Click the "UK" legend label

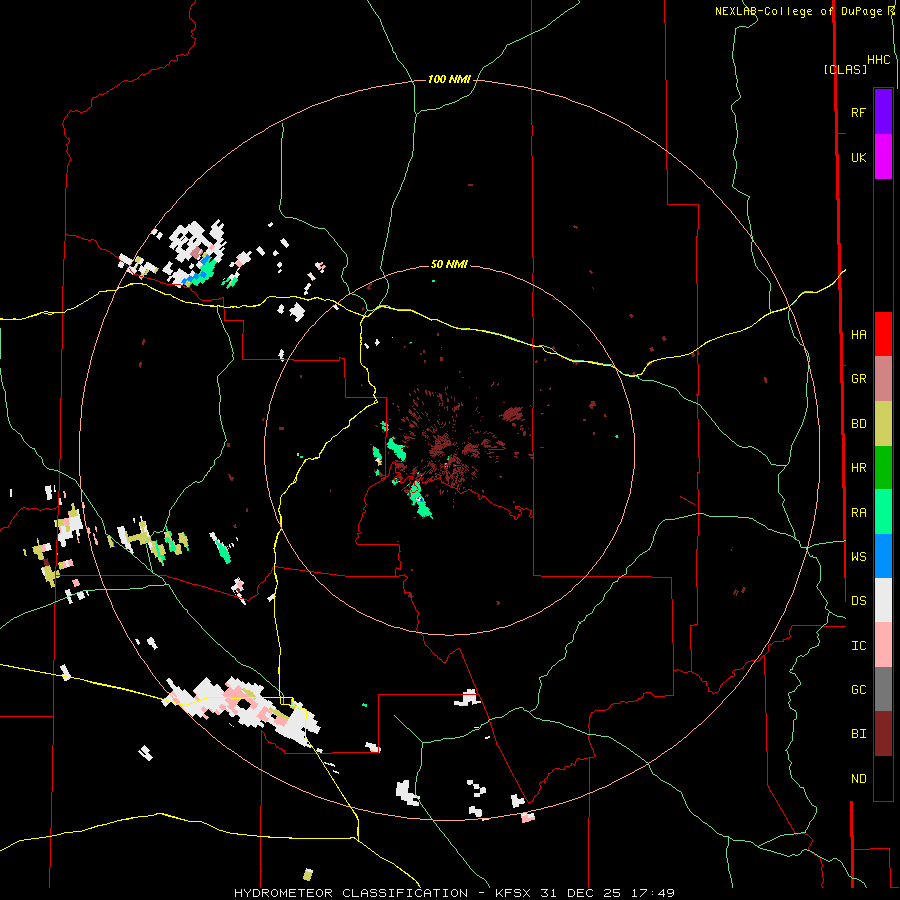tap(858, 157)
